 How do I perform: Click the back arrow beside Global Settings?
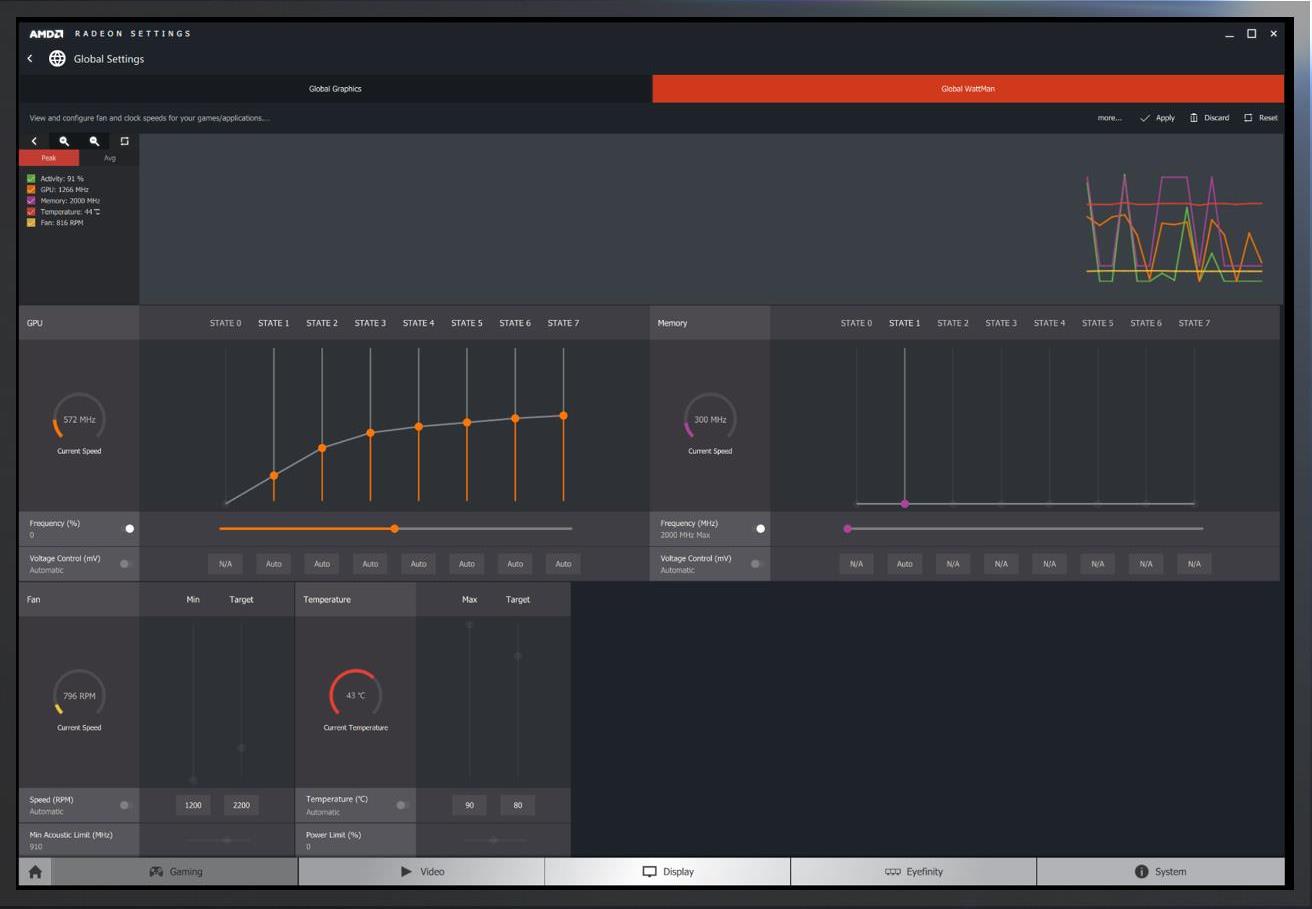(x=30, y=59)
